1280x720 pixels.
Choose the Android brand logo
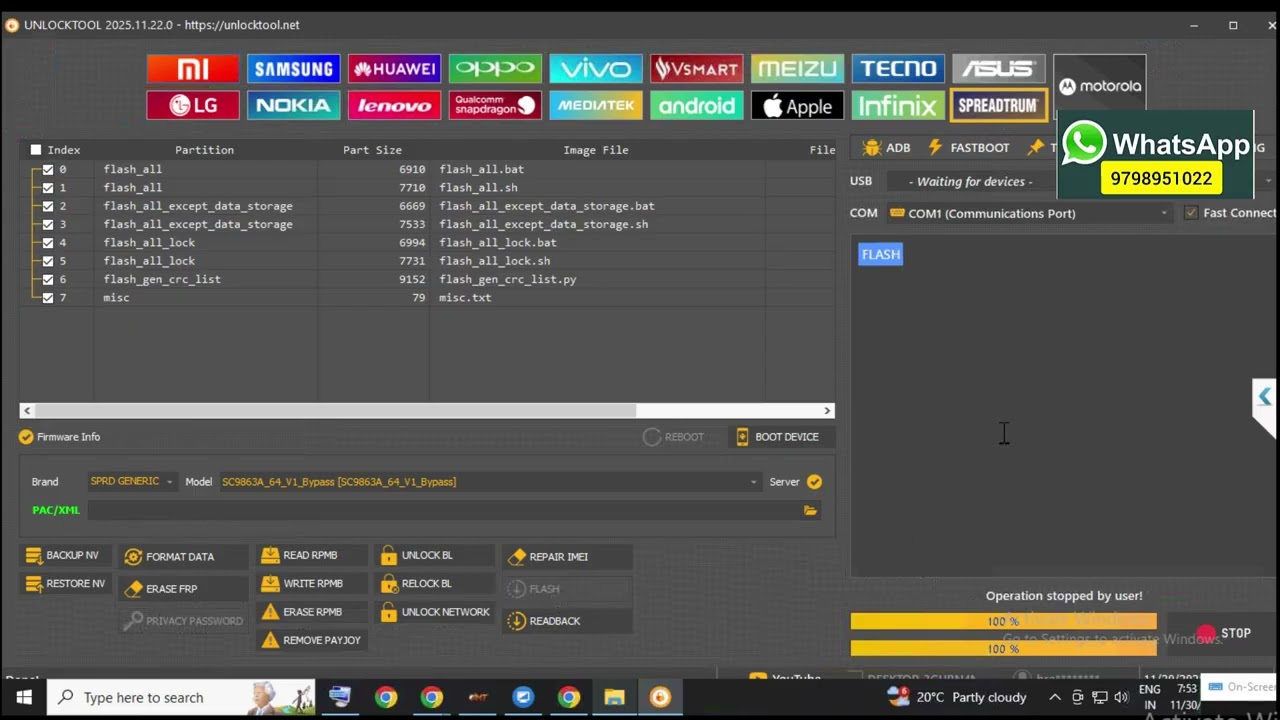[x=697, y=105]
